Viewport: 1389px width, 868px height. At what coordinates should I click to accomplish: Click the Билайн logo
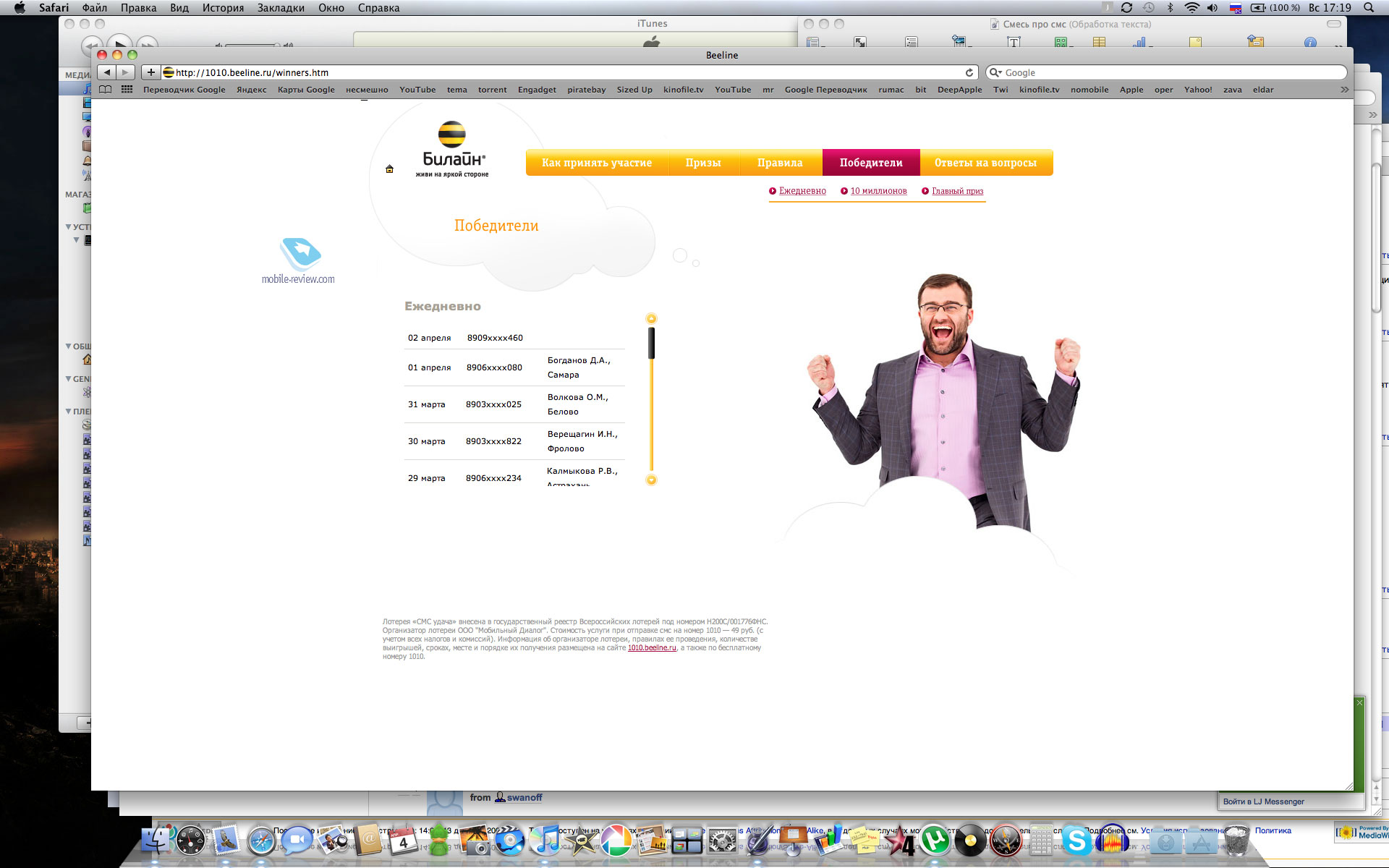[453, 150]
